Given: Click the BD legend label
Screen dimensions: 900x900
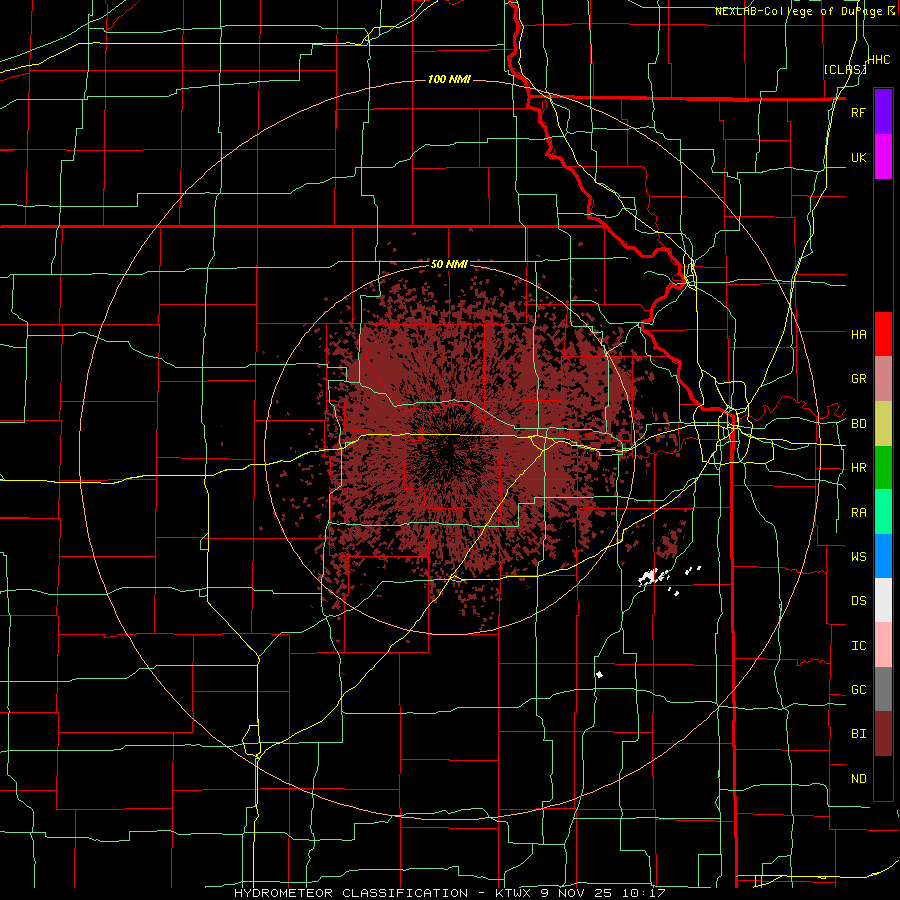Looking at the screenshot, I should pyautogui.click(x=858, y=424).
